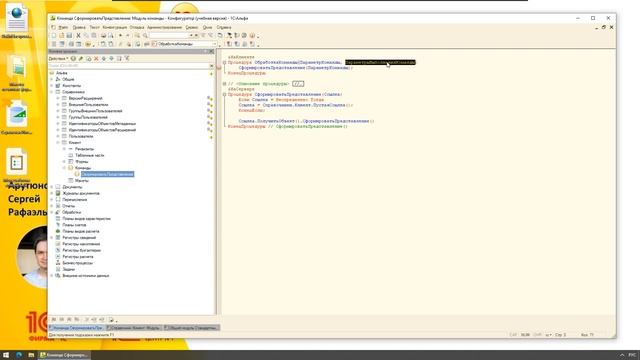Viewport: 640px width, 360px height.
Task: Select Отчеты in the tree
Action: point(69,206)
